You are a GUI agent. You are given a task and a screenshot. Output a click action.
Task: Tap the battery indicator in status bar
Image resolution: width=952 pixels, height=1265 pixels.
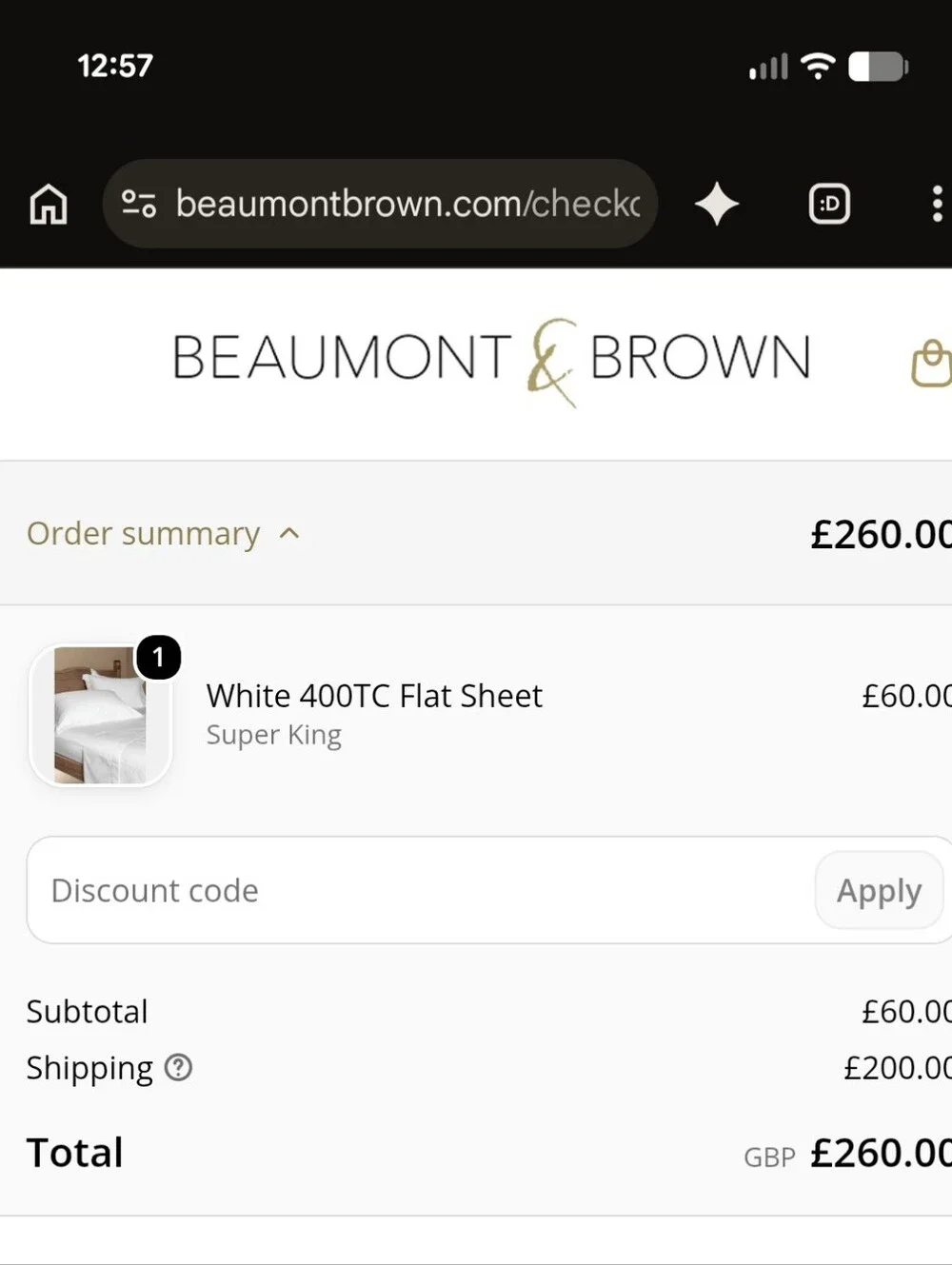[x=878, y=67]
